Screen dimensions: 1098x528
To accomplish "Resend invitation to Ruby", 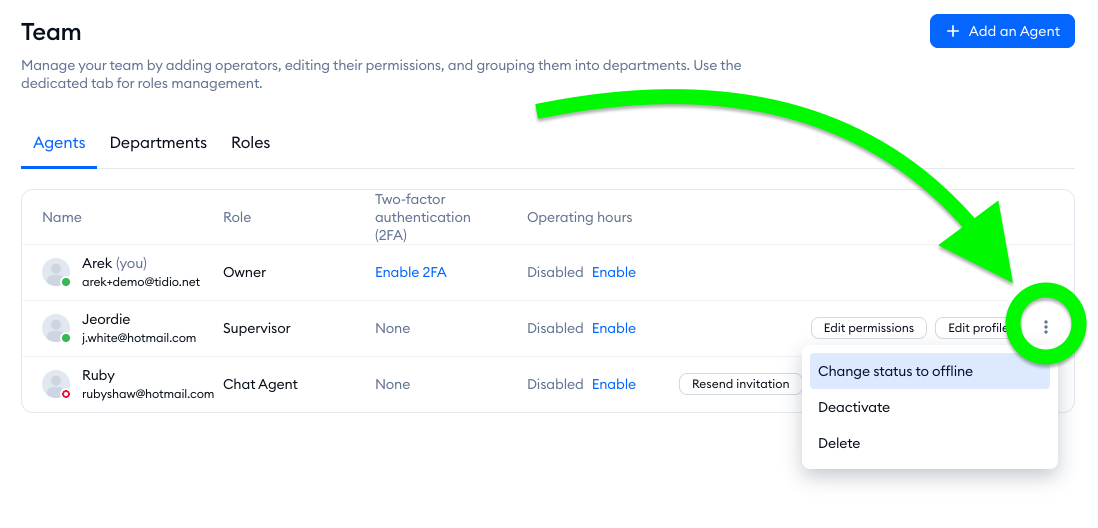I will coord(740,384).
